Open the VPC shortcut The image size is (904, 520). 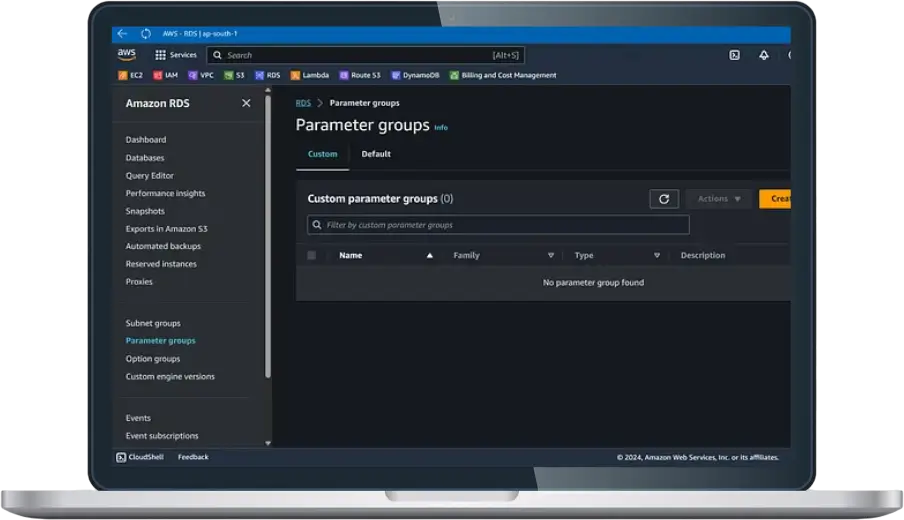(201, 75)
